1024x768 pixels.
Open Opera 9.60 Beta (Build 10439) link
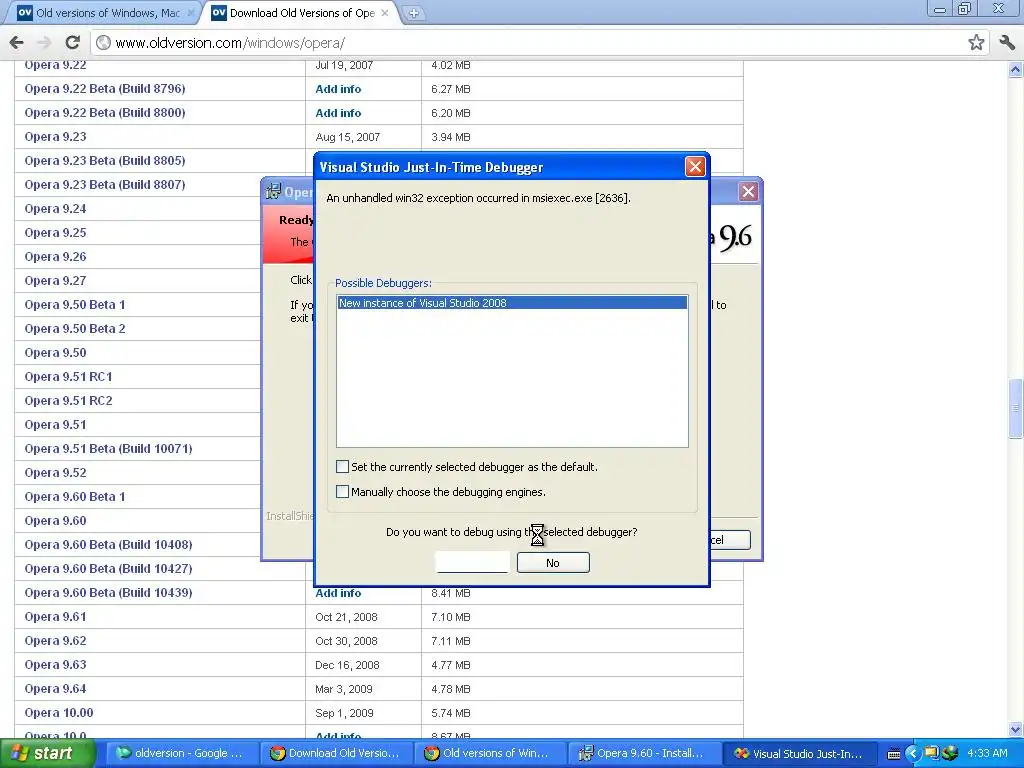click(x=108, y=593)
